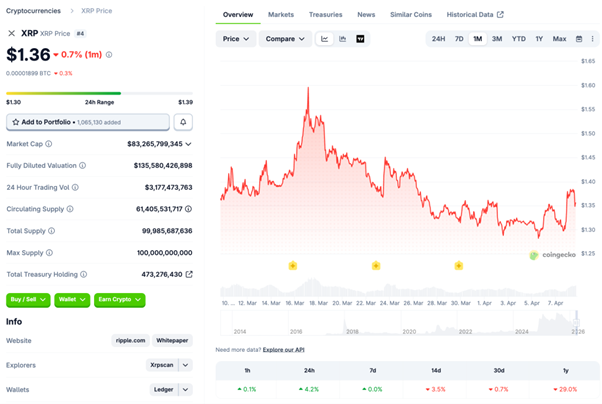Image resolution: width=602 pixels, height=404 pixels.
Task: Expand the Buy / Sell dropdown
Action: [26, 300]
